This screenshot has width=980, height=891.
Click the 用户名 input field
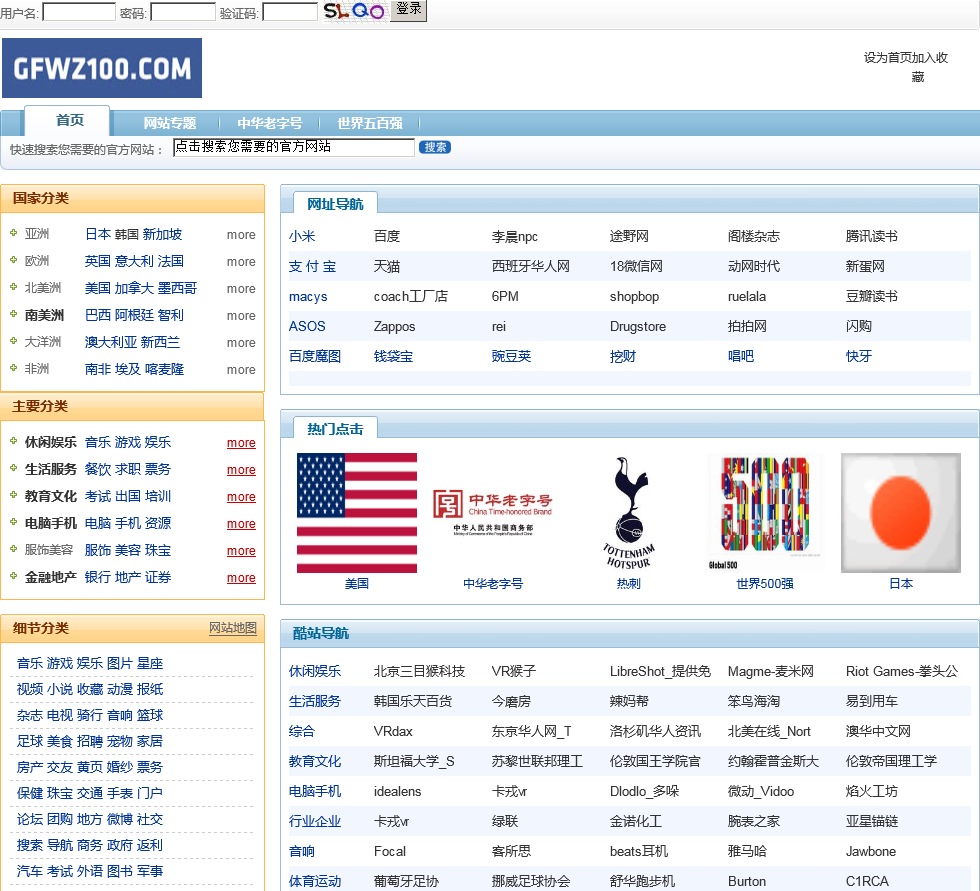79,12
